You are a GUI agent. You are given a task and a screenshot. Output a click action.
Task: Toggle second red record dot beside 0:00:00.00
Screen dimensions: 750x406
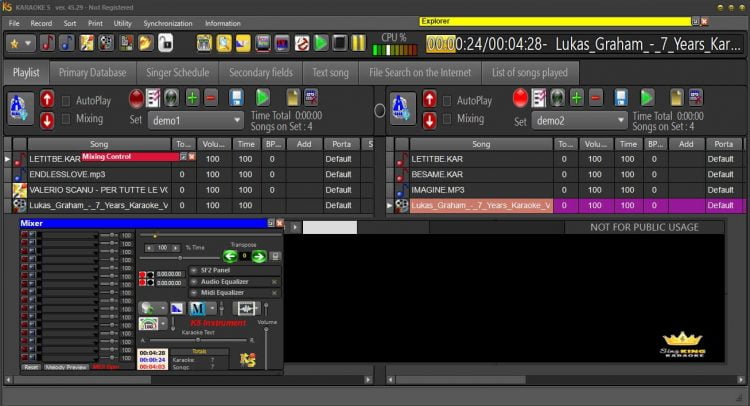(143, 283)
